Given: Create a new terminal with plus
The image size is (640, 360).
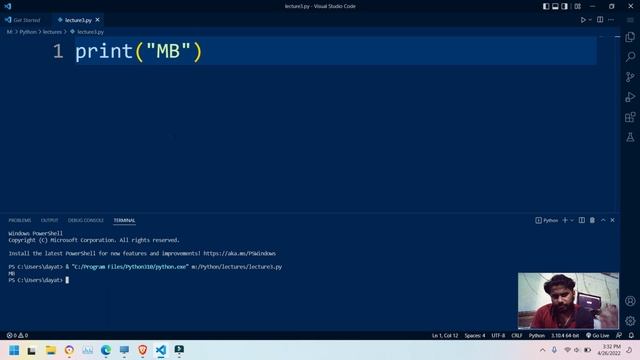Looking at the screenshot, I should coord(565,220).
